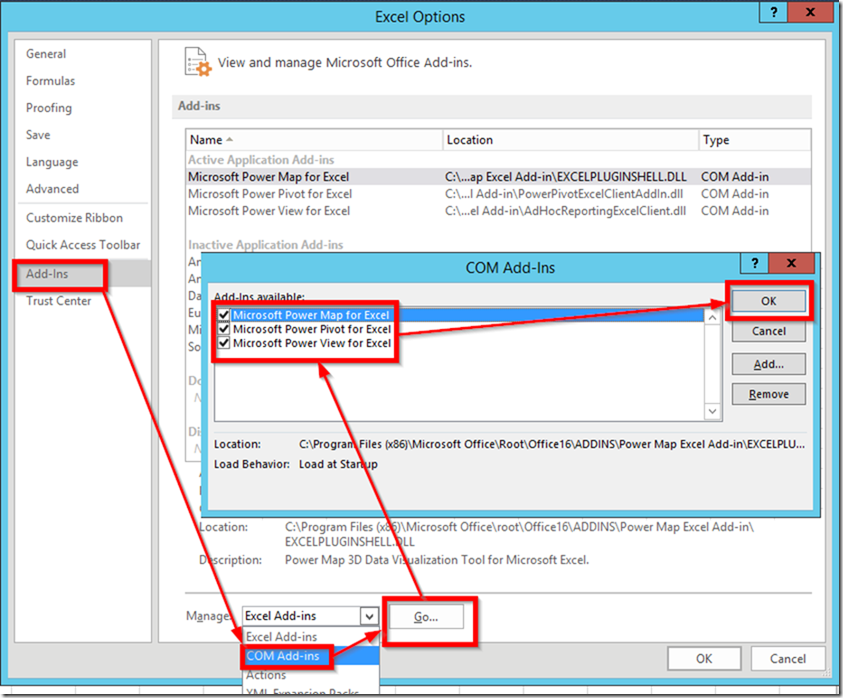The image size is (843, 698).
Task: Close the COM Add-Ins dialog
Action: 791,263
